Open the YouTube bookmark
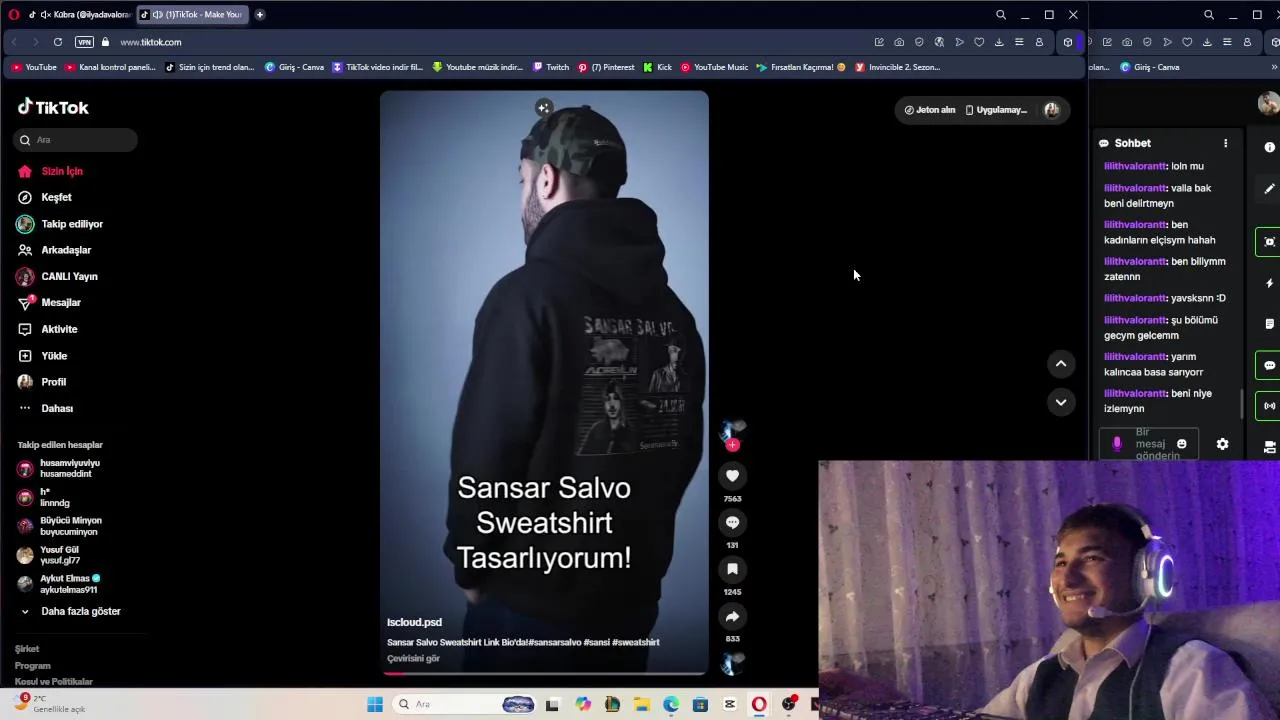The image size is (1280, 720). pyautogui.click(x=34, y=67)
